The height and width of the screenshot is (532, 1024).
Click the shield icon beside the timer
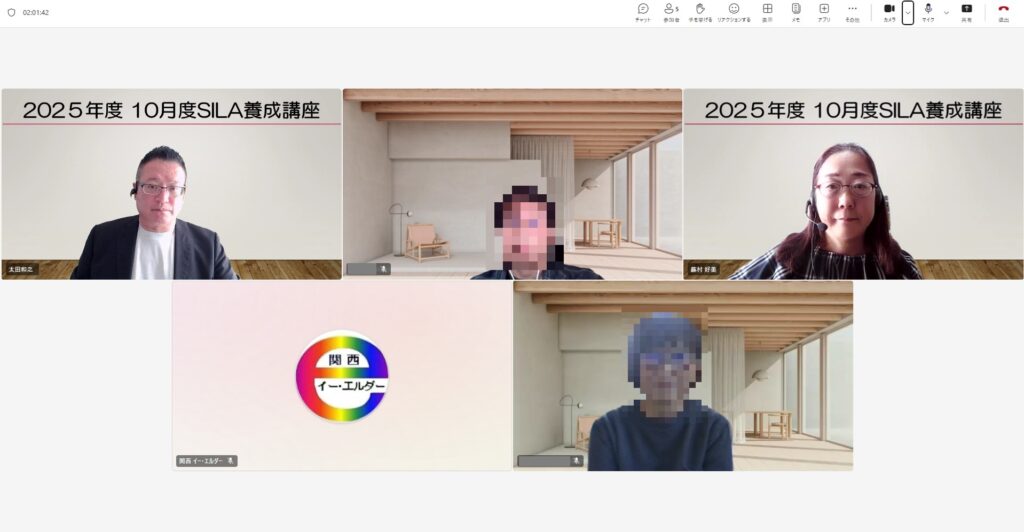[x=12, y=13]
